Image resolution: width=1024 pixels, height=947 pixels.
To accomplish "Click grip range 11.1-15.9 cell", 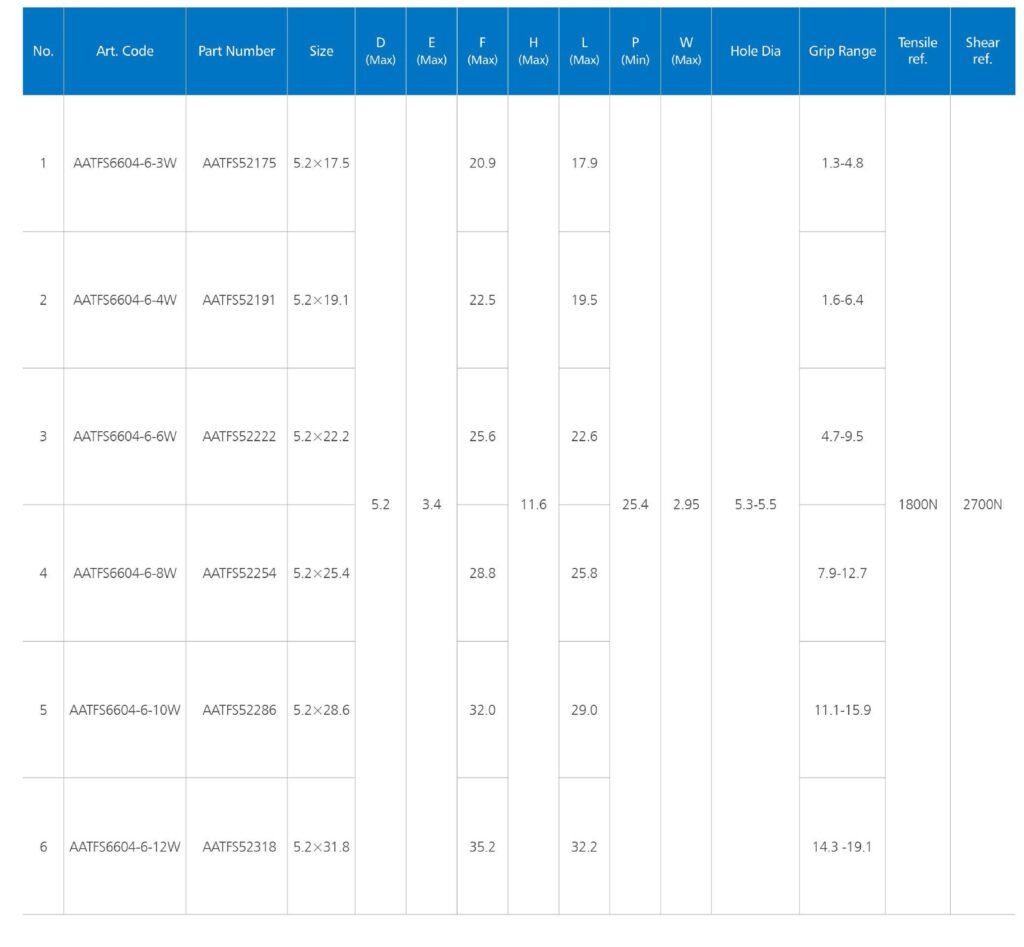I will pyautogui.click(x=842, y=710).
